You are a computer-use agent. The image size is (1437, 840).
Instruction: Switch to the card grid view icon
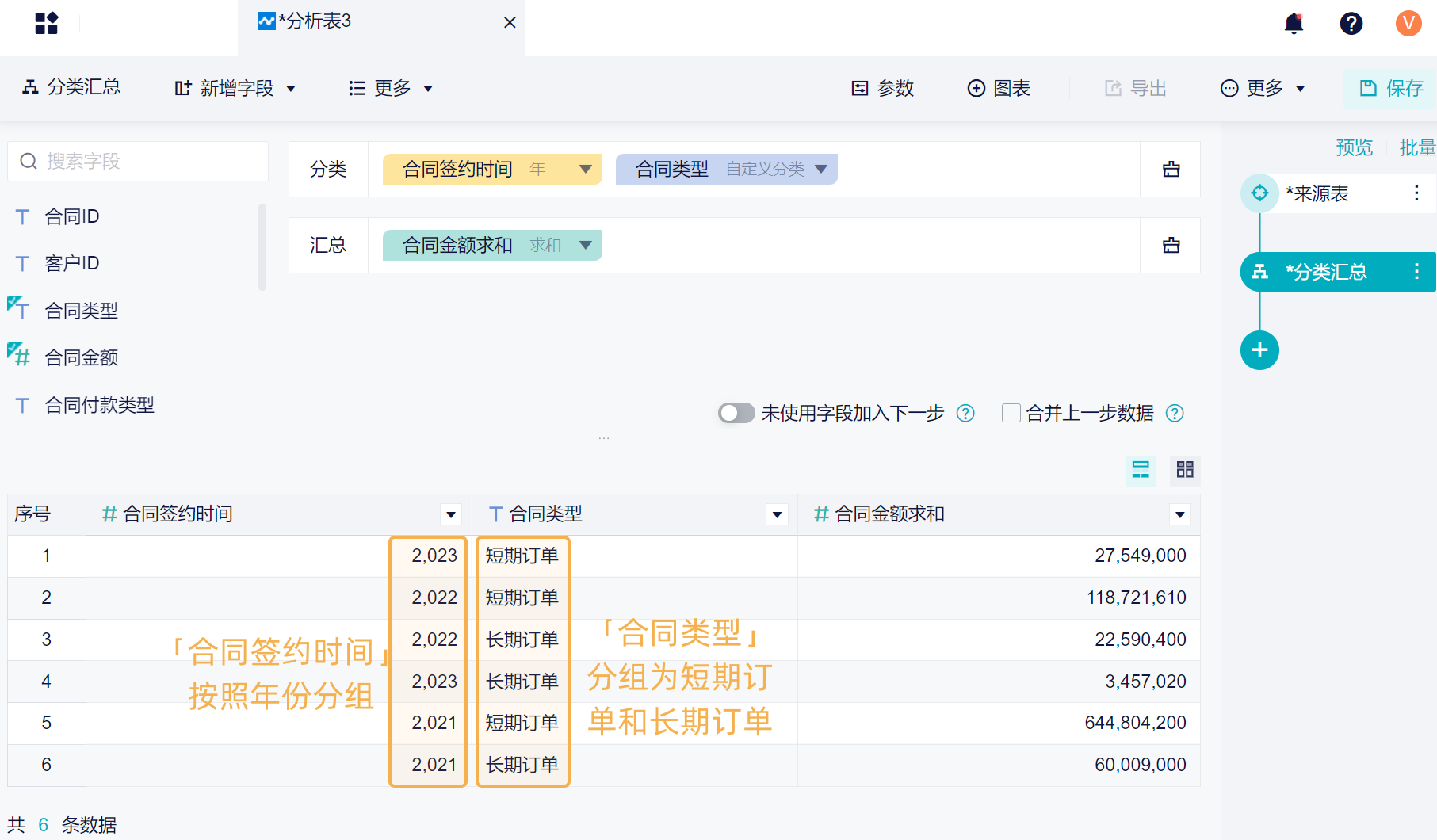pyautogui.click(x=1185, y=470)
